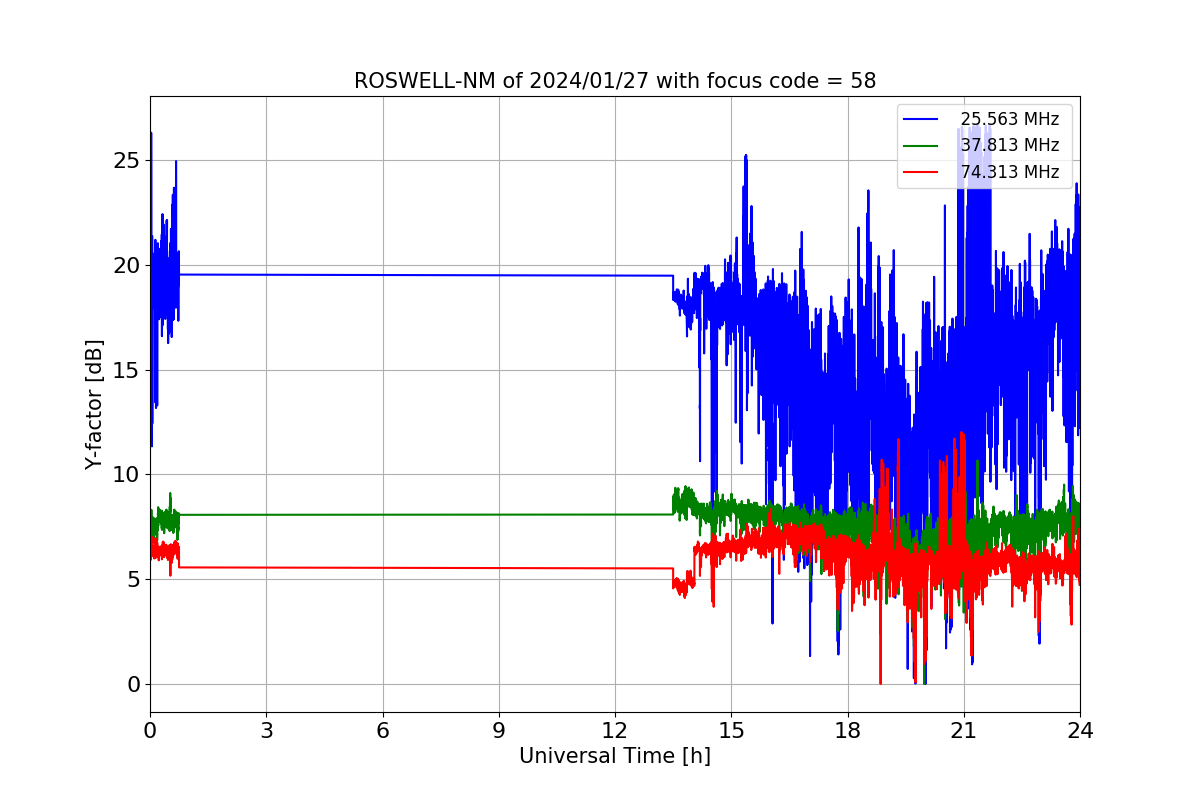Click the y-axis tick label '20'

tap(128, 266)
